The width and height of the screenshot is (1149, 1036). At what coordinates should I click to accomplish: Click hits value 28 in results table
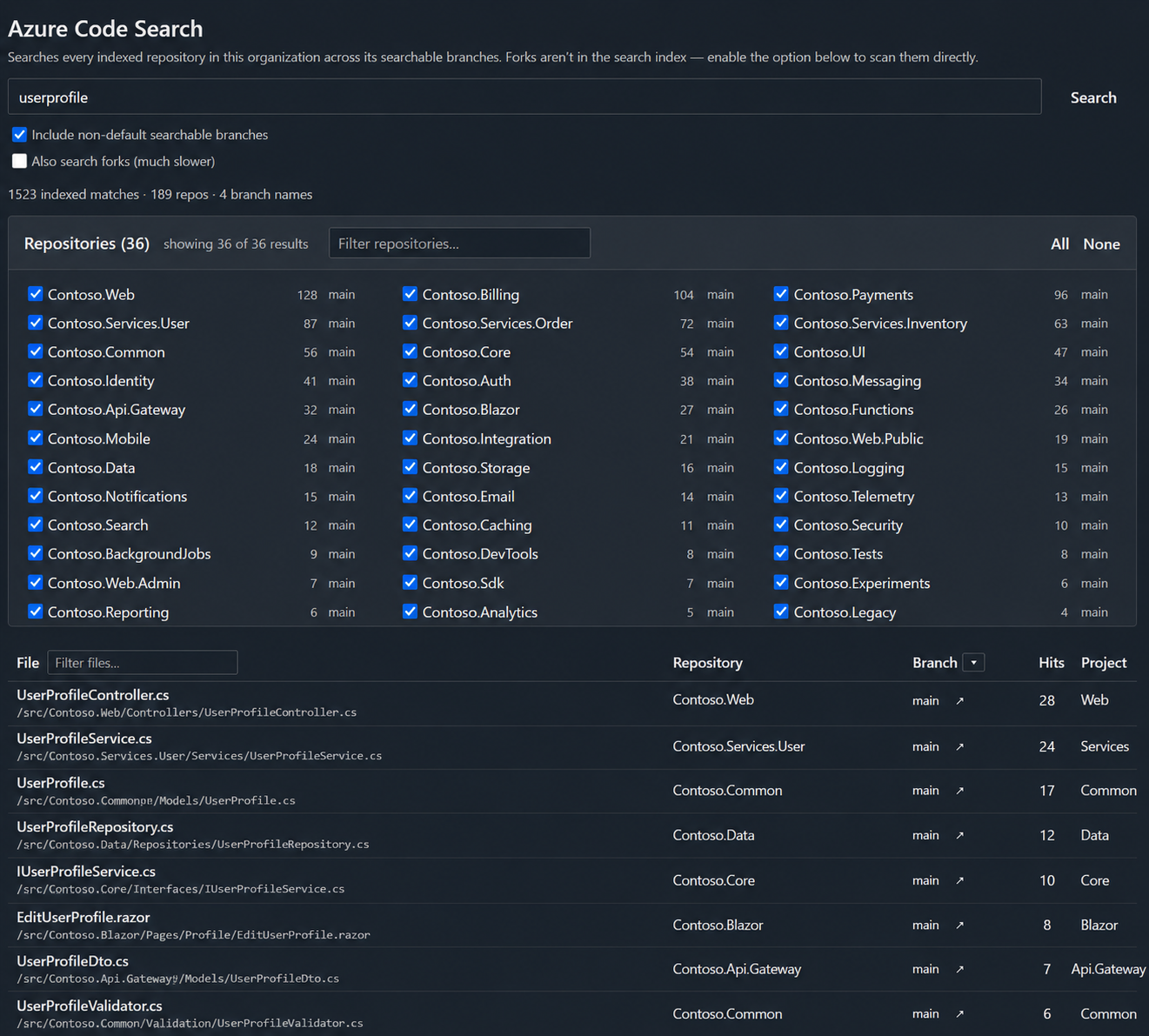pos(1047,700)
